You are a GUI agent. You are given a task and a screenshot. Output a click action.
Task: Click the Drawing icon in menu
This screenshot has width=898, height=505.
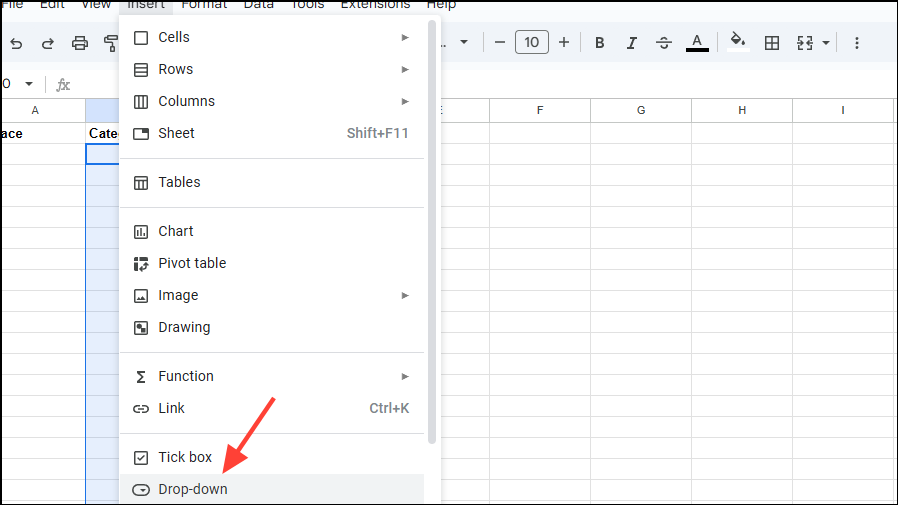click(x=141, y=328)
